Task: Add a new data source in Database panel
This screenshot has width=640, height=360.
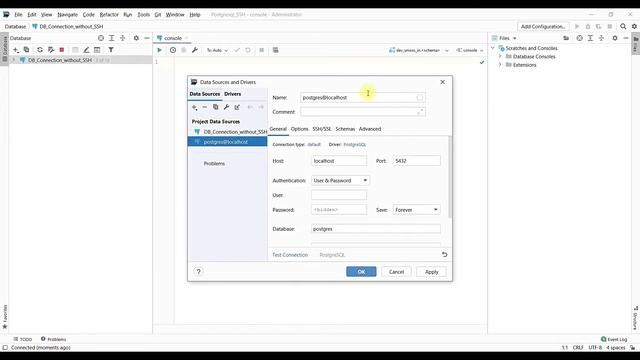Action: 16,50
